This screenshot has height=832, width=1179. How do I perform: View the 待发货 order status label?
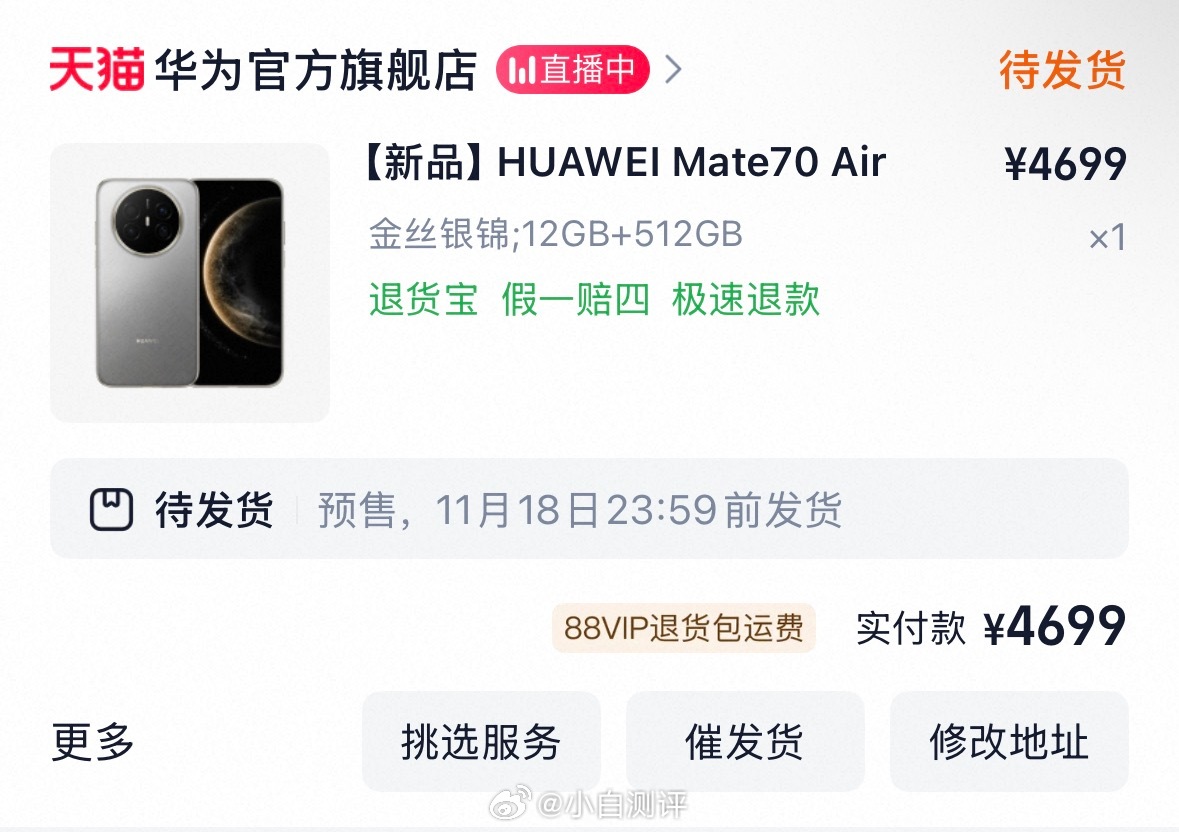tap(1062, 70)
